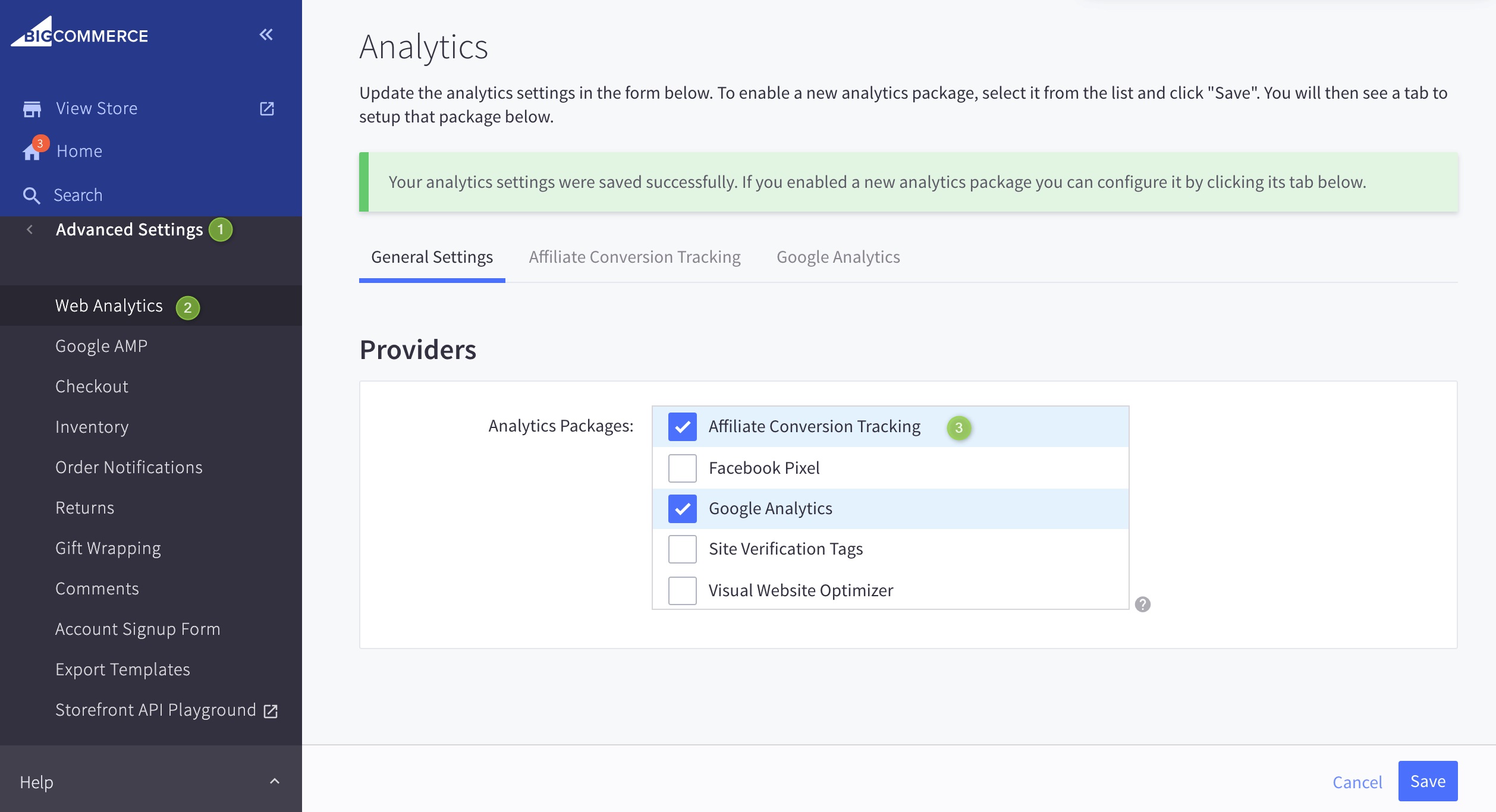Click Storefront API Playground external icon
Viewport: 1496px width, 812px height.
point(271,711)
